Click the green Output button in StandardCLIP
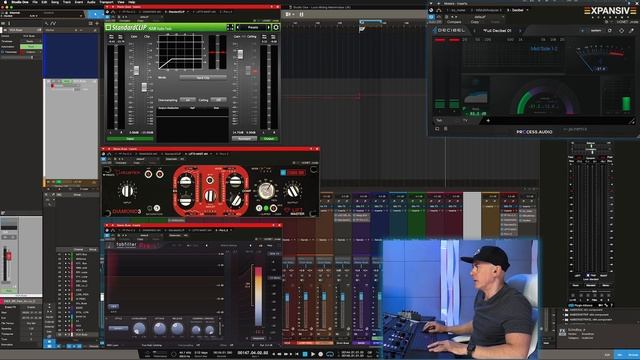 pyautogui.click(x=269, y=139)
